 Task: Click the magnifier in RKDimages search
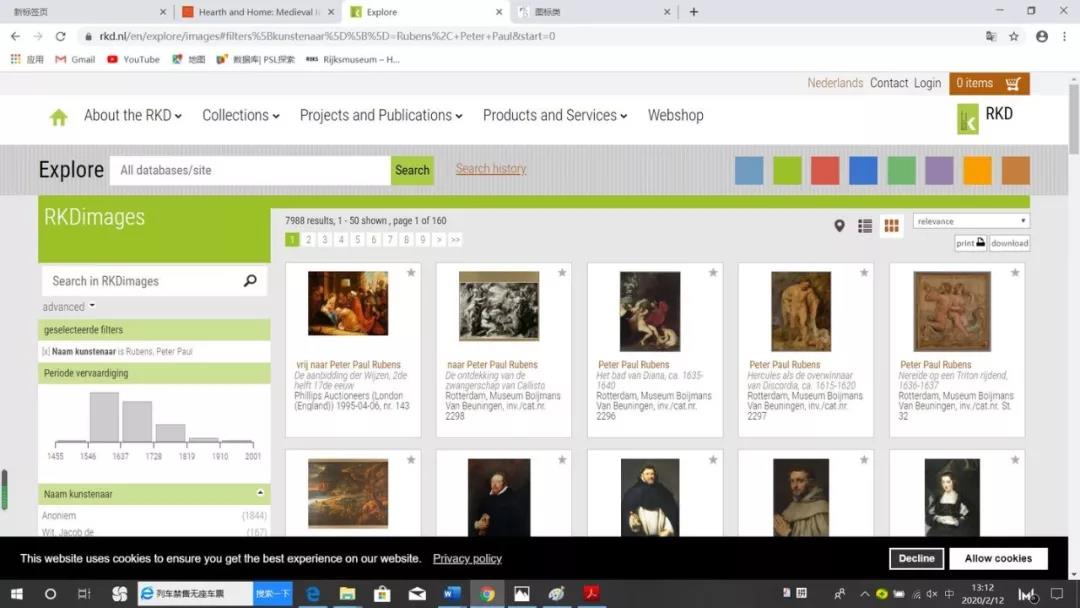point(250,281)
